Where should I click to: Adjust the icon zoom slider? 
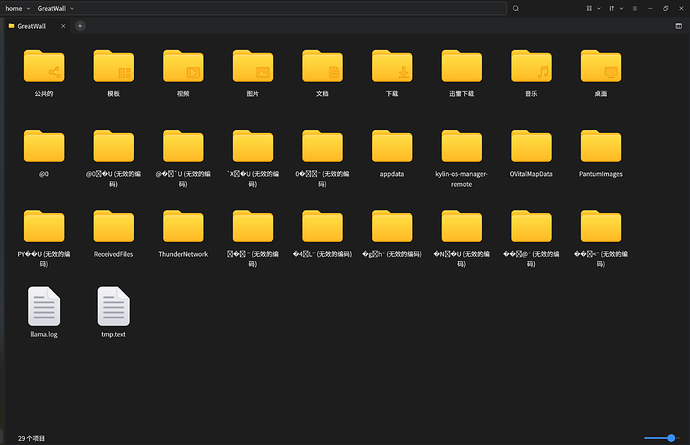tap(659, 438)
